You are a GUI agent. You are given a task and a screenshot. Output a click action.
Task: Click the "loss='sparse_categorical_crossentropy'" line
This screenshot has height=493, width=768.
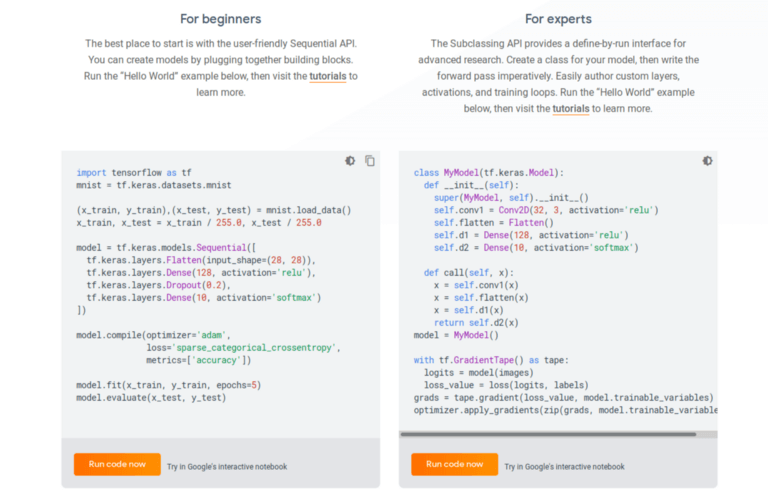(243, 348)
